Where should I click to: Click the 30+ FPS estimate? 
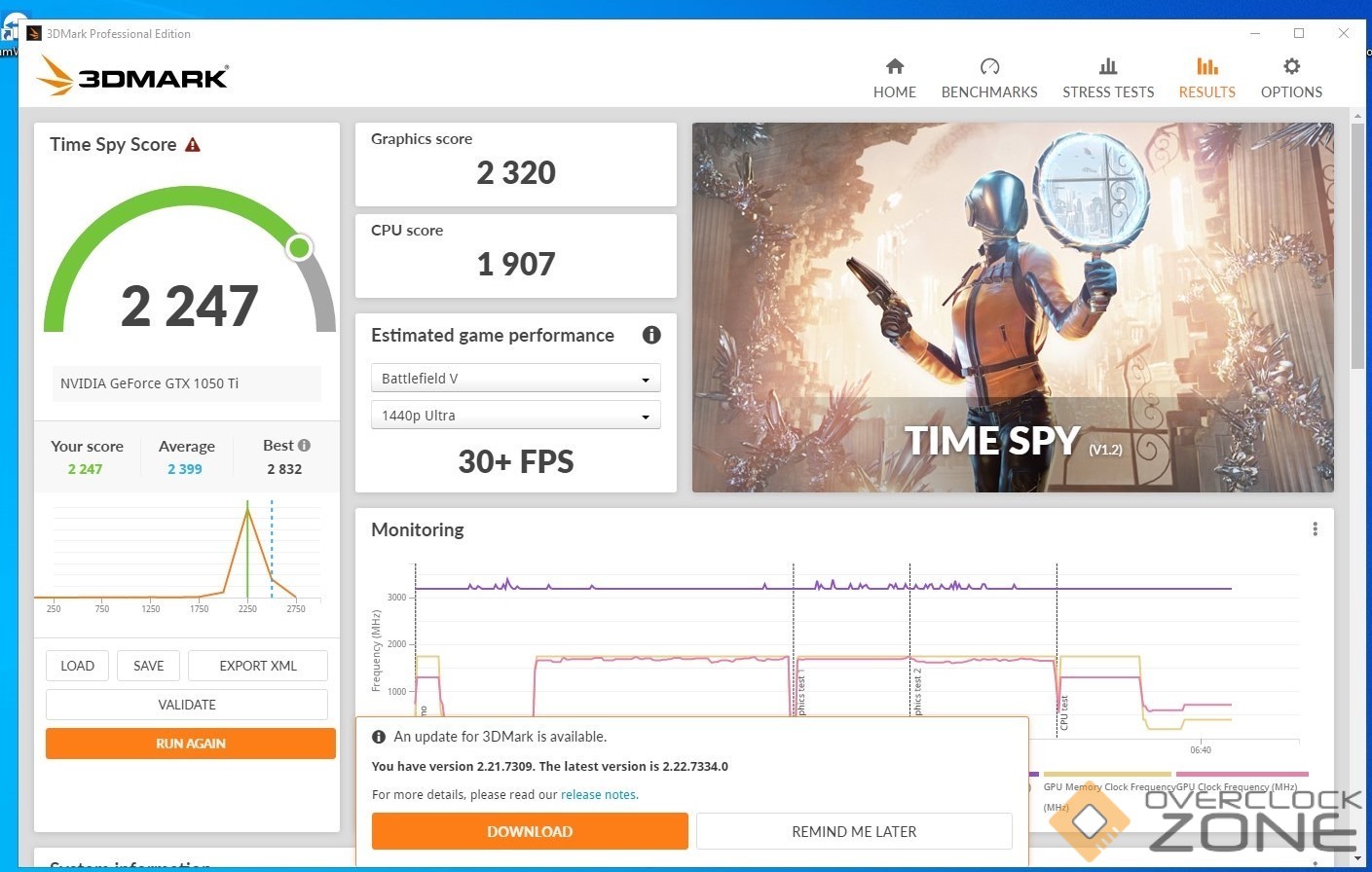[x=516, y=461]
